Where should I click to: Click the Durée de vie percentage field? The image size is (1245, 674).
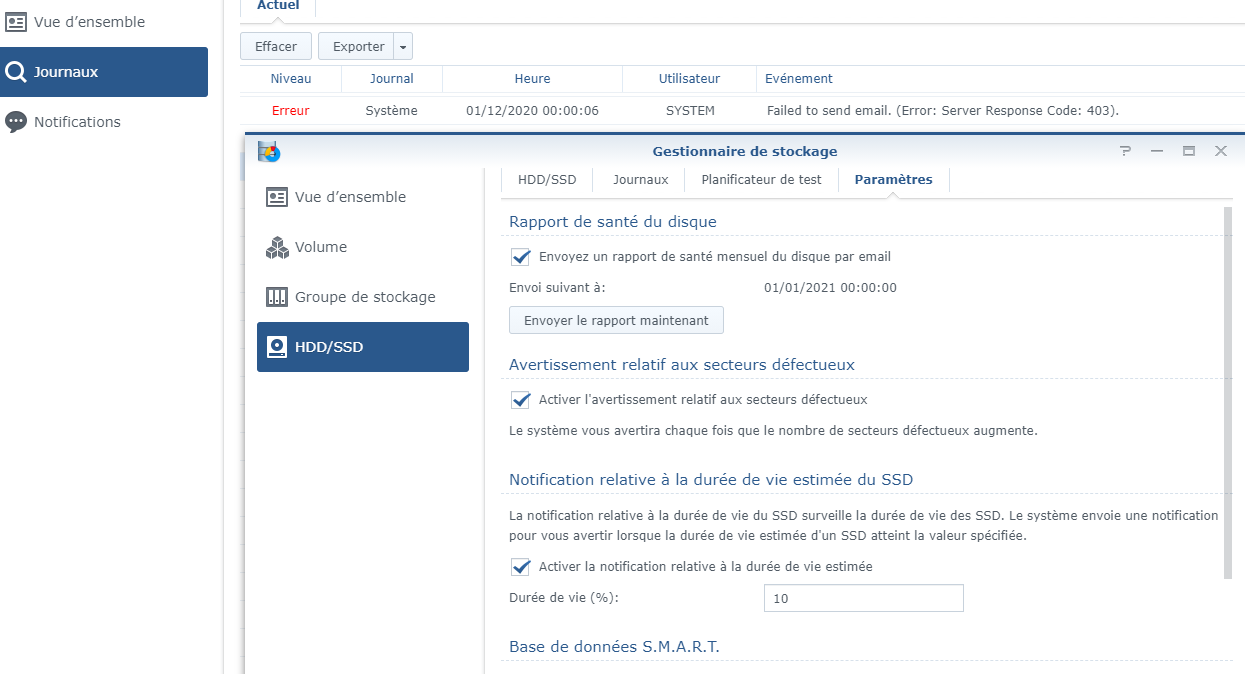863,598
